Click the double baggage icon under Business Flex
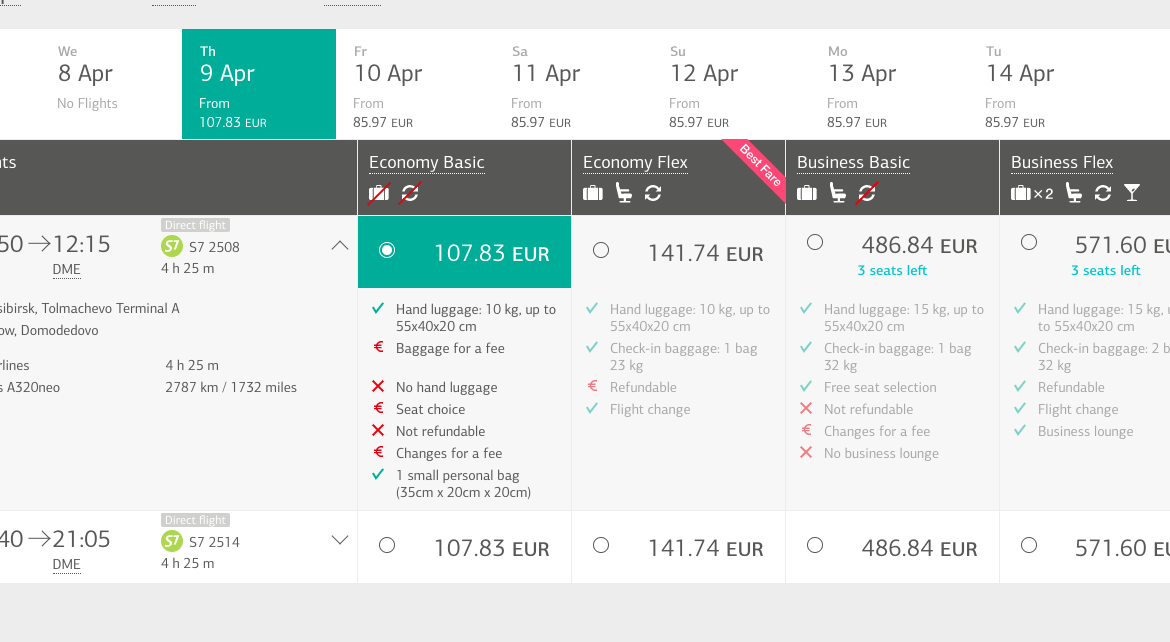1170x642 pixels. click(x=1032, y=193)
